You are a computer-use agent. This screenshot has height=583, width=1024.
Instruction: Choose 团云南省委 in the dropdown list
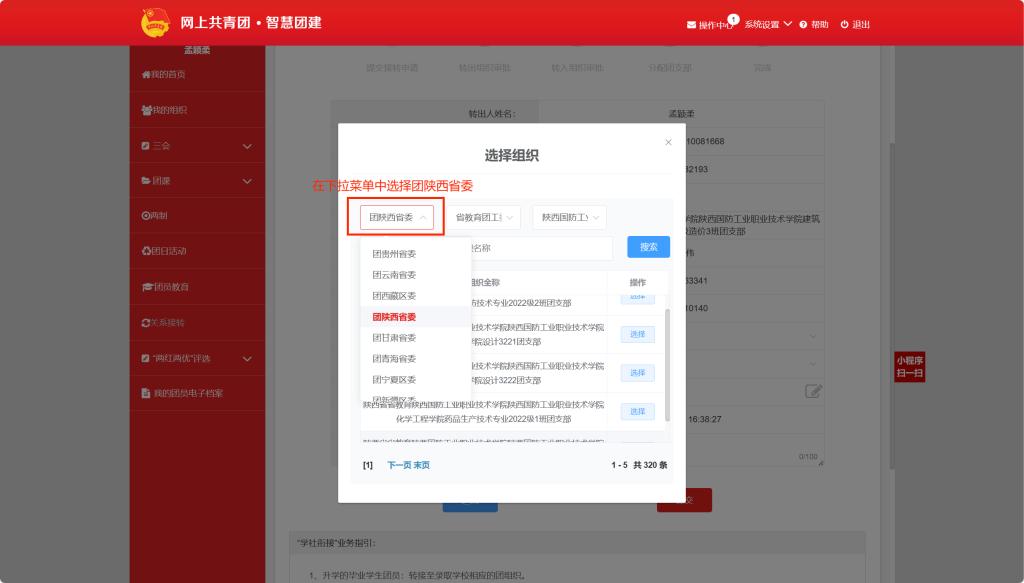coord(394,275)
